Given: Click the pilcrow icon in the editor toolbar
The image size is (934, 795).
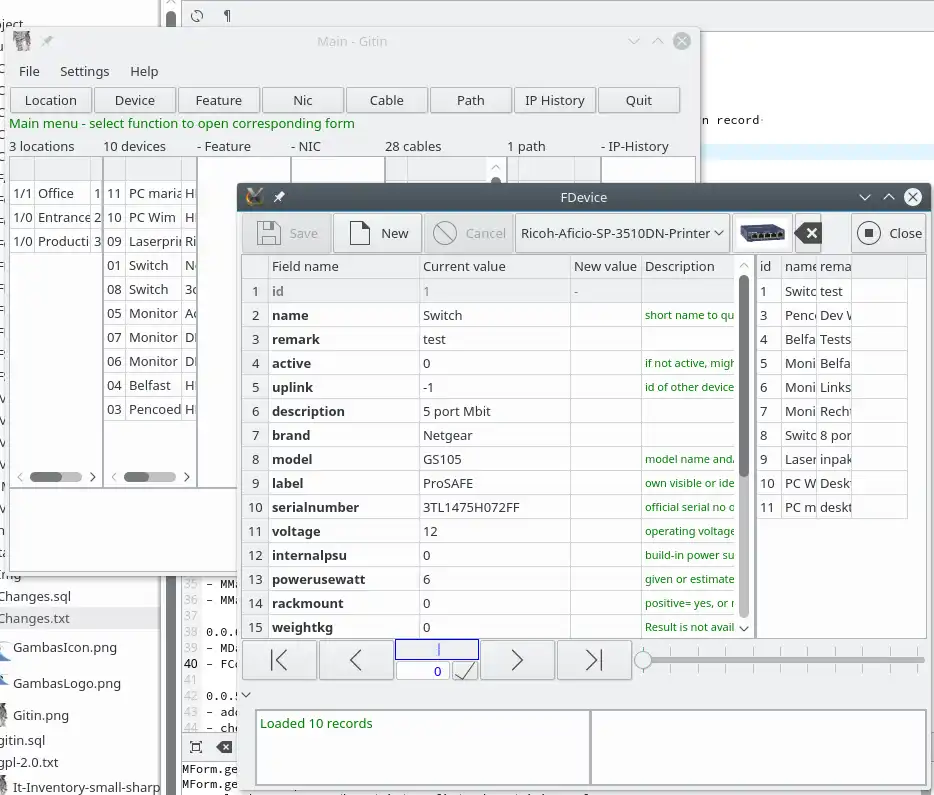Looking at the screenshot, I should (227, 16).
